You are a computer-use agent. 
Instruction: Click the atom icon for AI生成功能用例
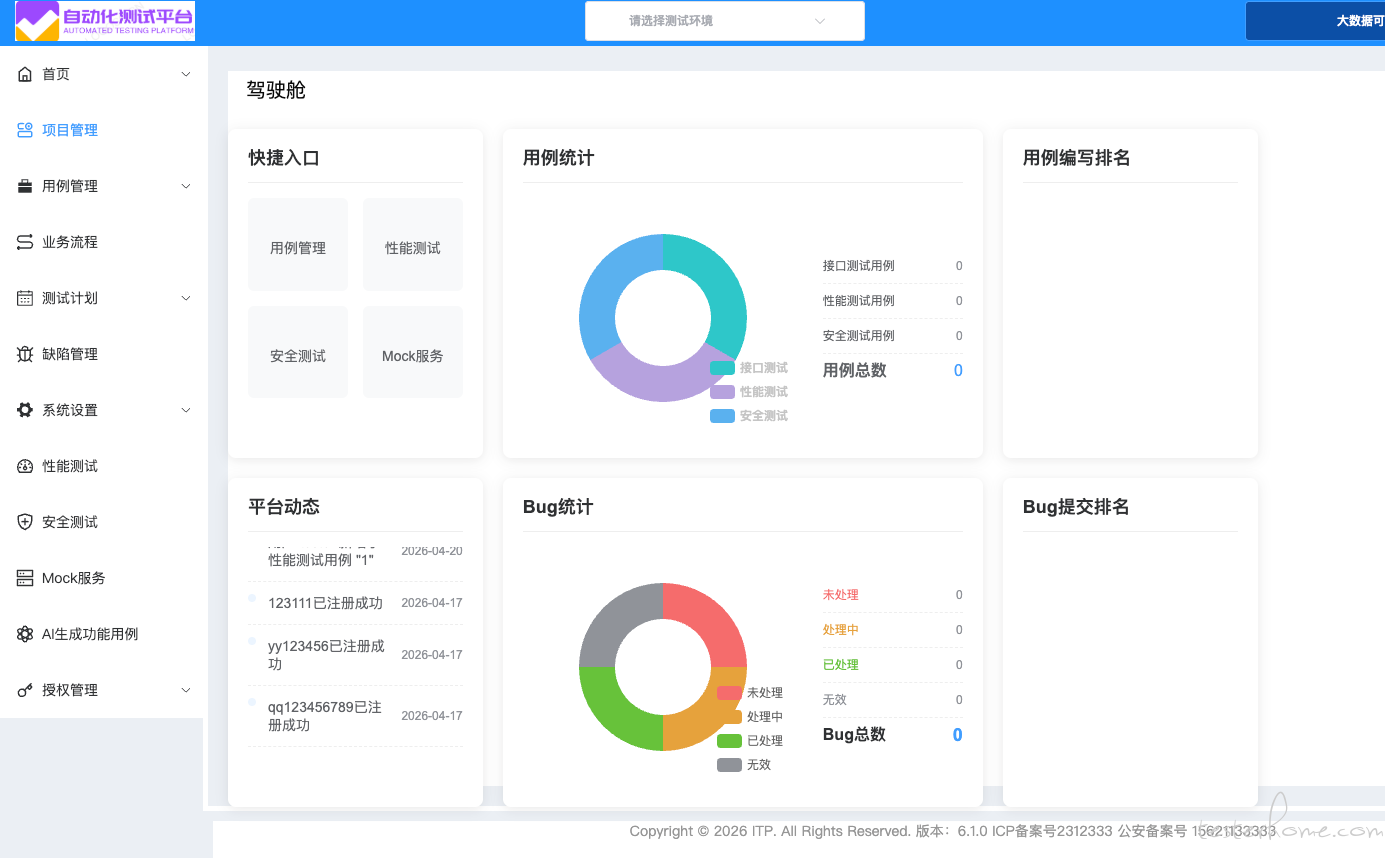tap(25, 634)
